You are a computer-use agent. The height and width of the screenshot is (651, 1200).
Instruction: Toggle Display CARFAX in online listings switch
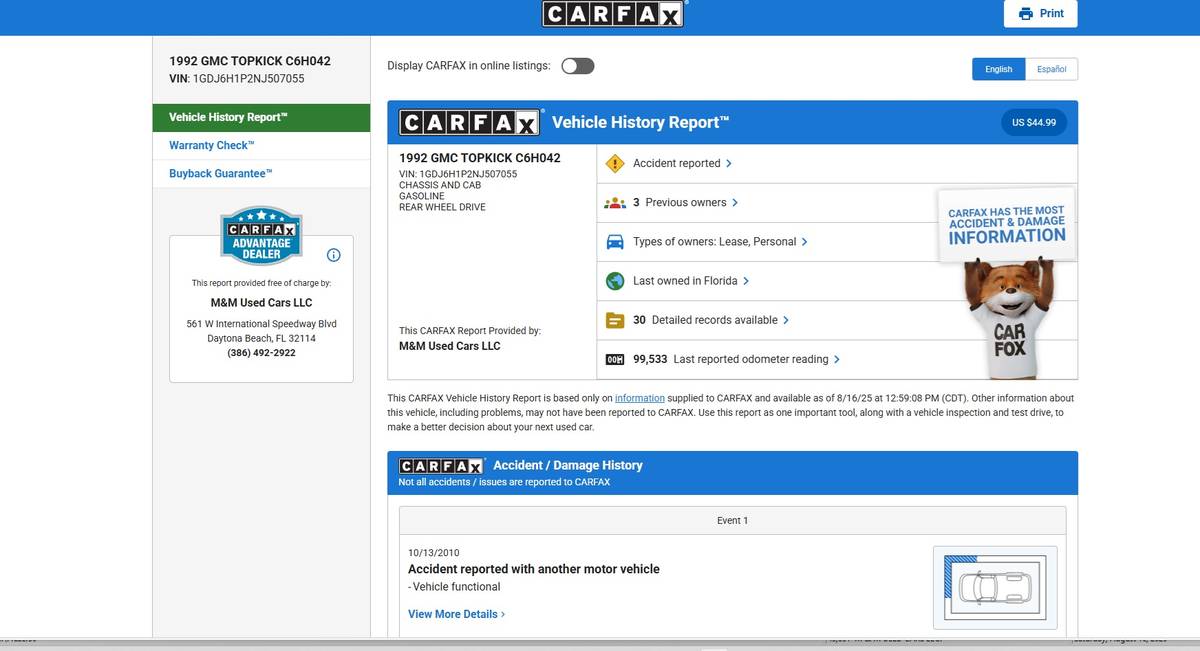578,66
